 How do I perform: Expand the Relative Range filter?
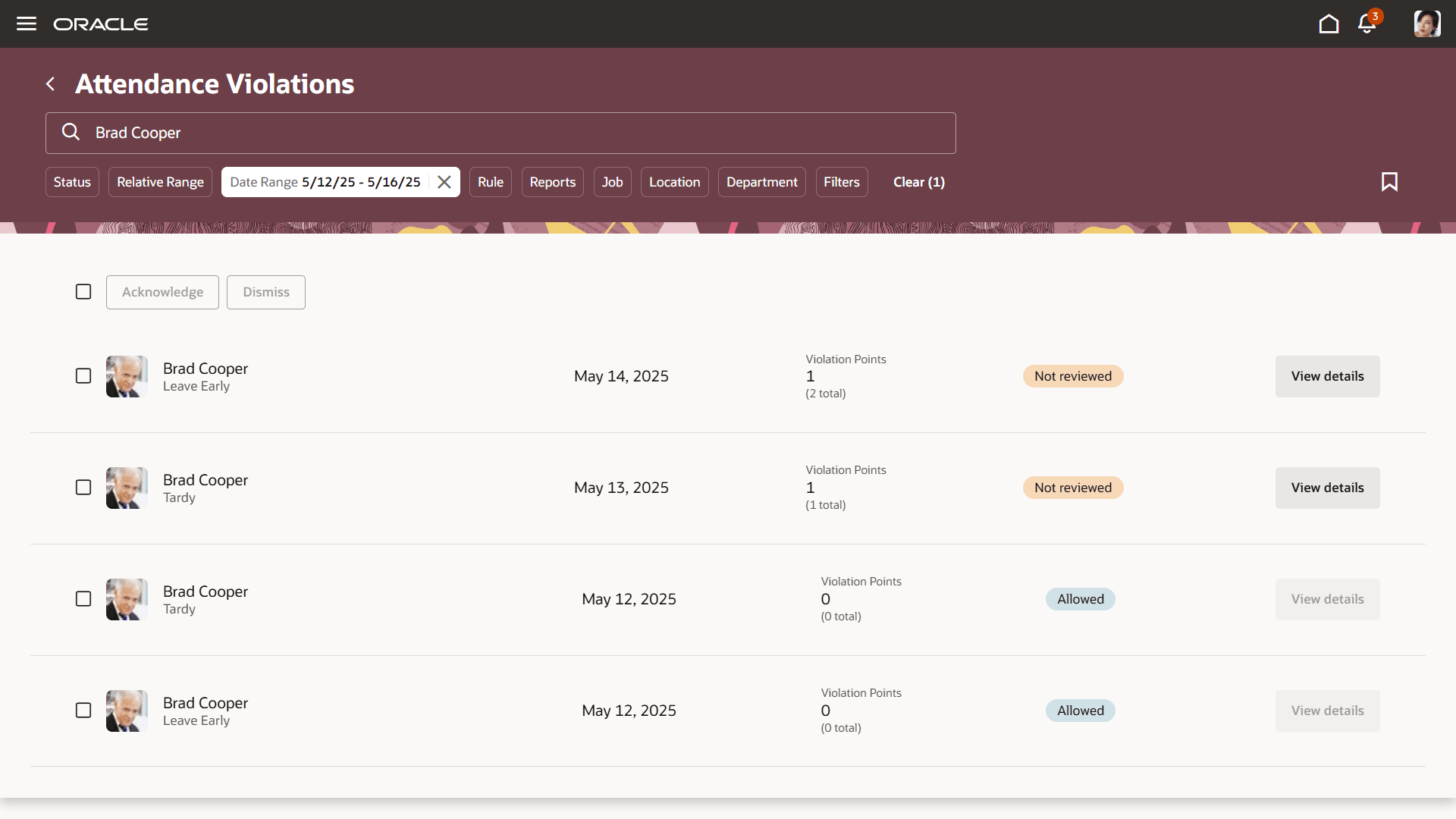pos(160,182)
